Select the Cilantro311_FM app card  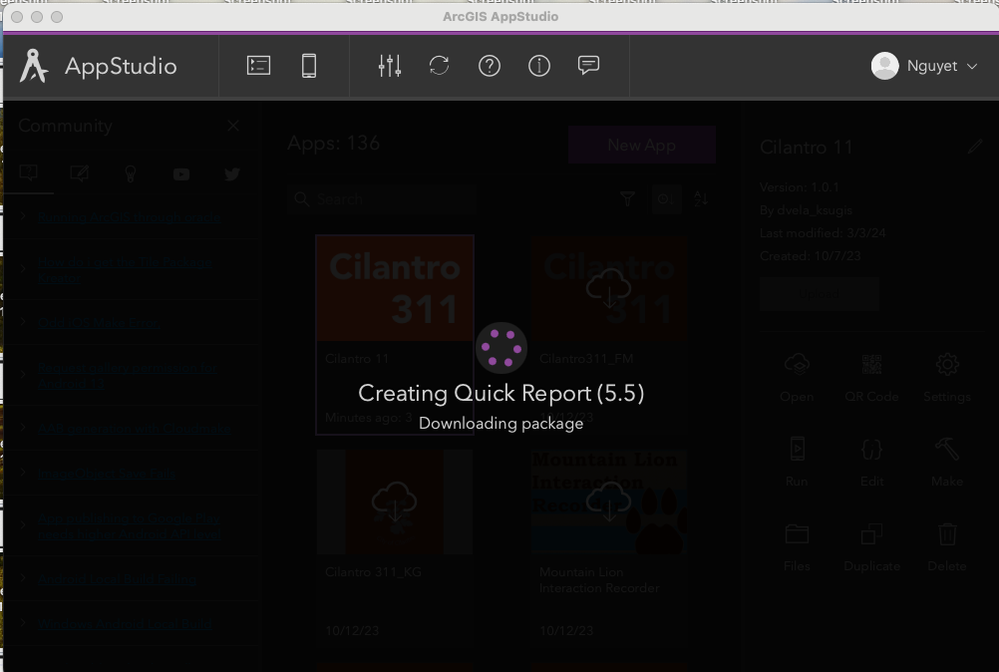(609, 334)
